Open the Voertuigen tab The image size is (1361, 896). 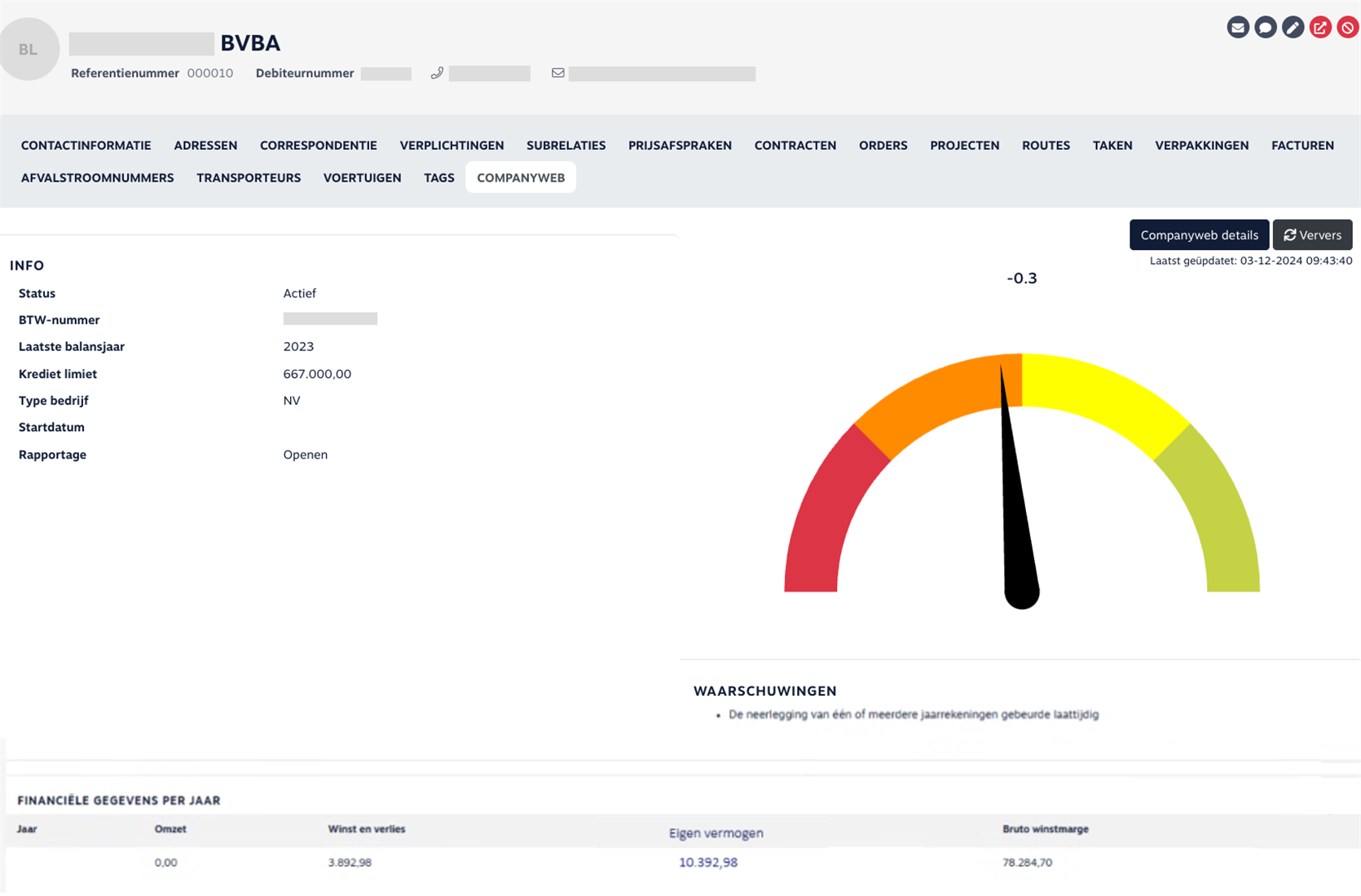click(362, 178)
